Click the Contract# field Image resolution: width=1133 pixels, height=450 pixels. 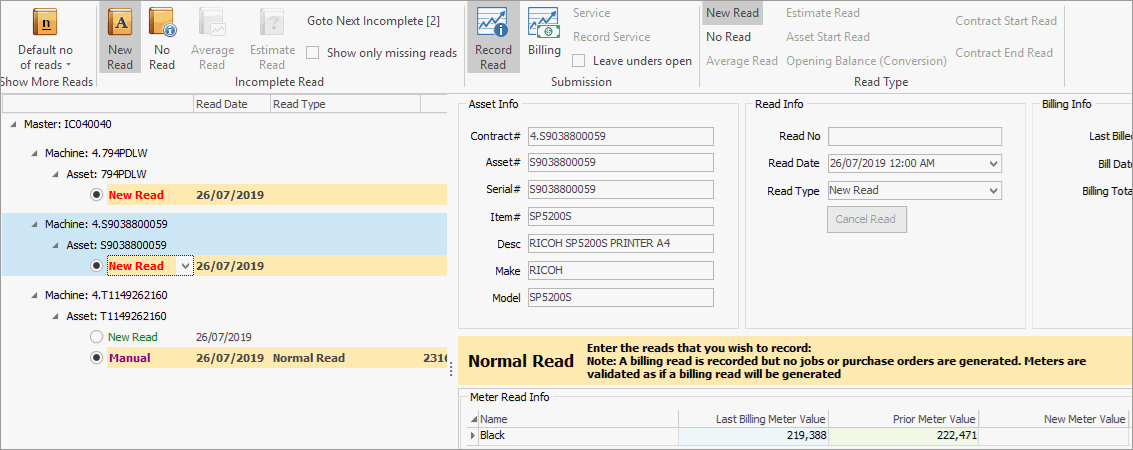click(621, 137)
